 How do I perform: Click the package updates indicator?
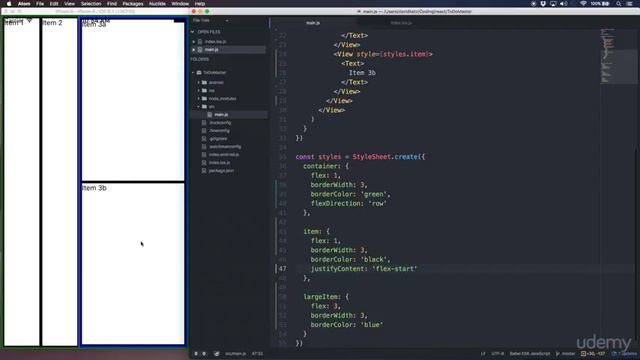point(624,354)
